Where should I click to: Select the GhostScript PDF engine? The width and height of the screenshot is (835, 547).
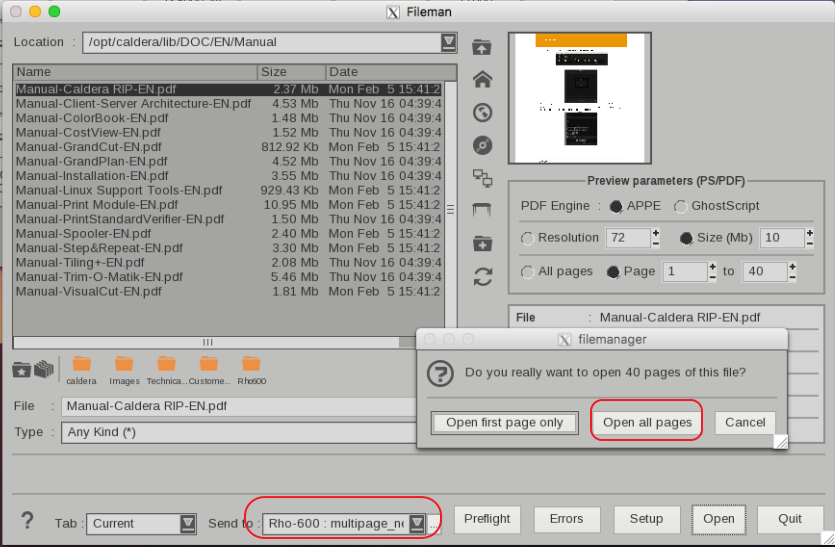[x=681, y=207]
